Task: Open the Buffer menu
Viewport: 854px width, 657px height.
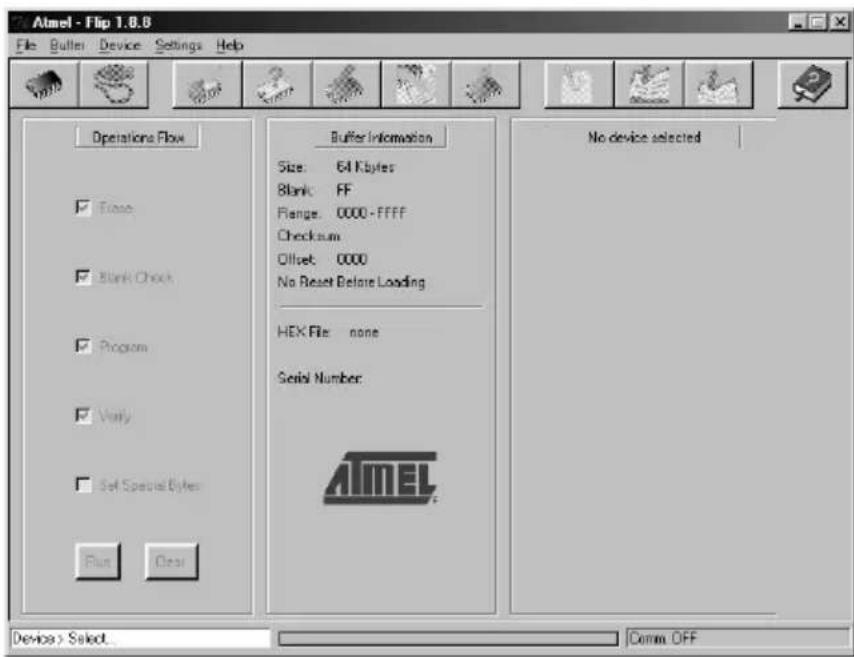Action: pyautogui.click(x=67, y=45)
